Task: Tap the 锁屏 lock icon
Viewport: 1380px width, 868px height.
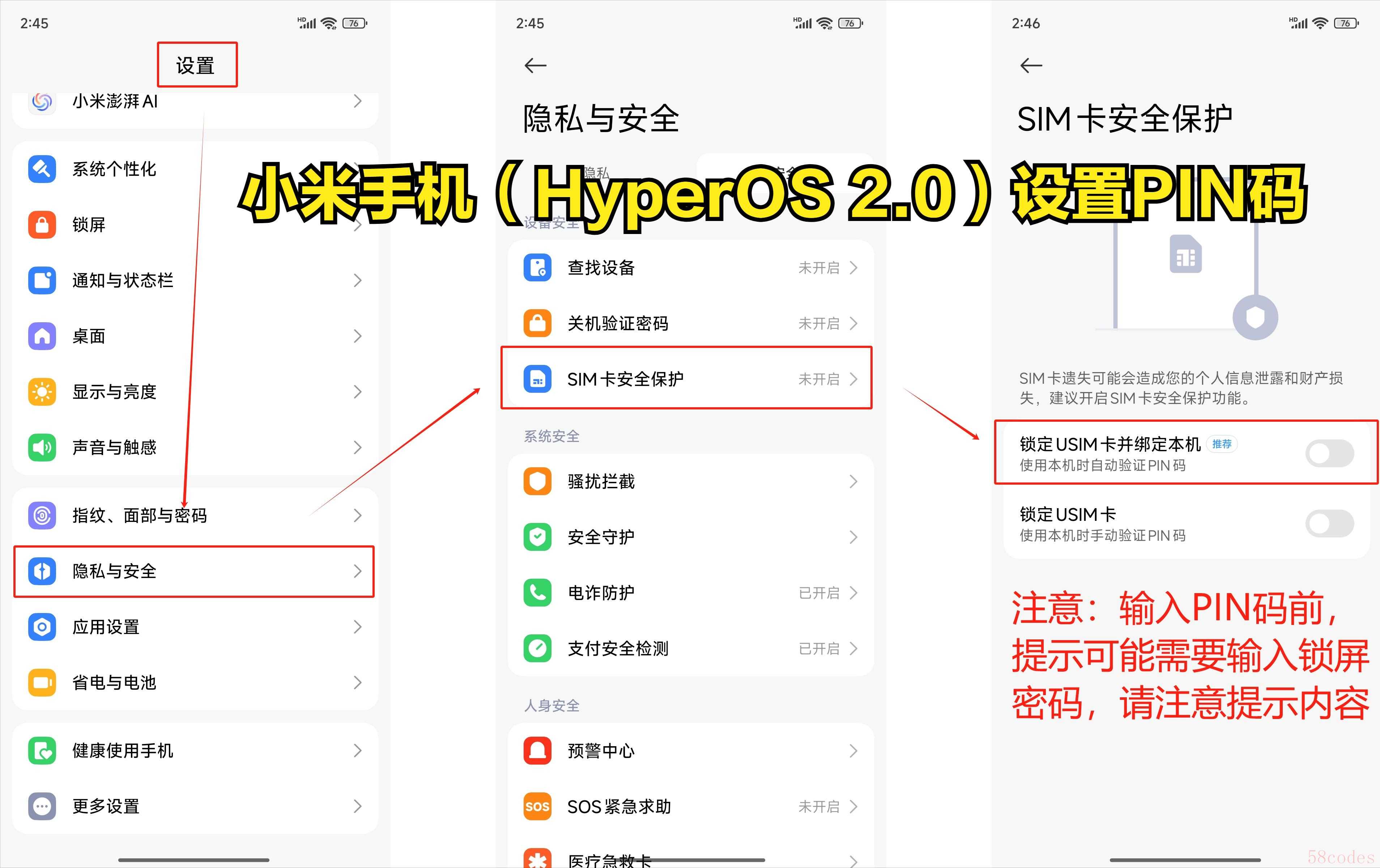Action: [42, 225]
